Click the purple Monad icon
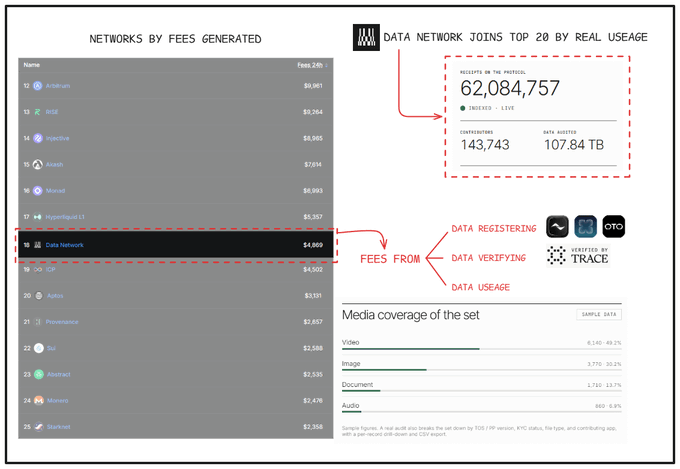680x469 pixels. pyautogui.click(x=38, y=190)
